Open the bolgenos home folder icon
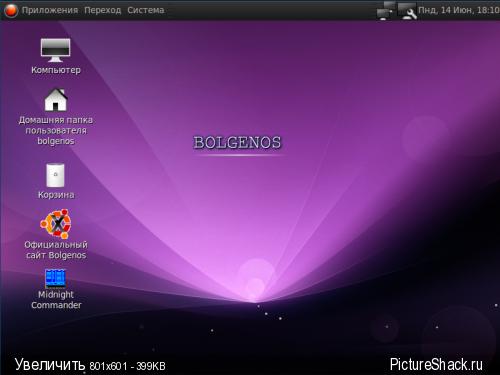Screen dimensions: 500x375 56,99
